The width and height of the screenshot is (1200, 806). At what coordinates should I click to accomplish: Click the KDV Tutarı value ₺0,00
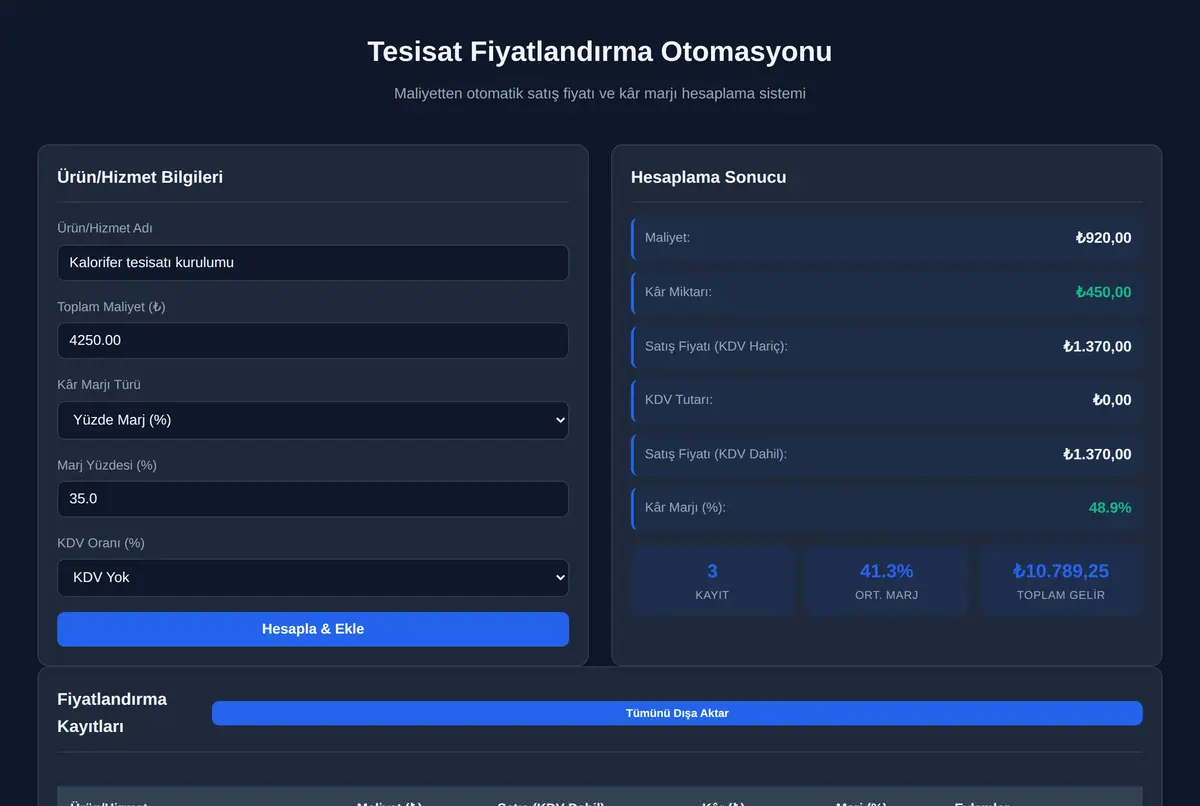click(x=1112, y=400)
